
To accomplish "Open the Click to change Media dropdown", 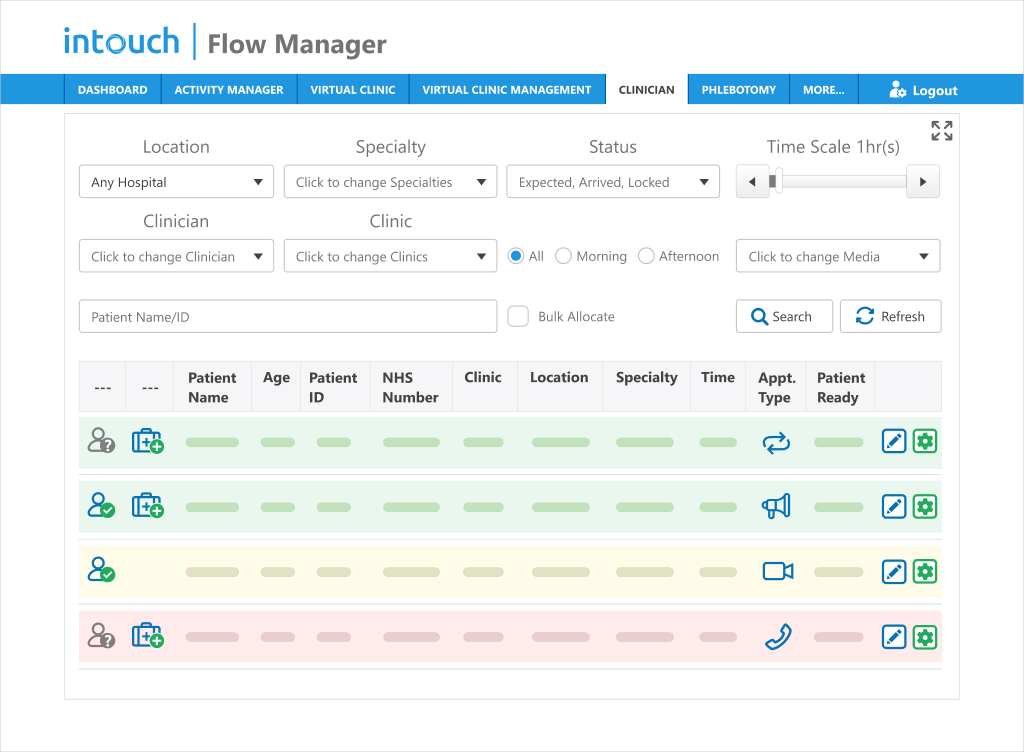I will tap(837, 256).
